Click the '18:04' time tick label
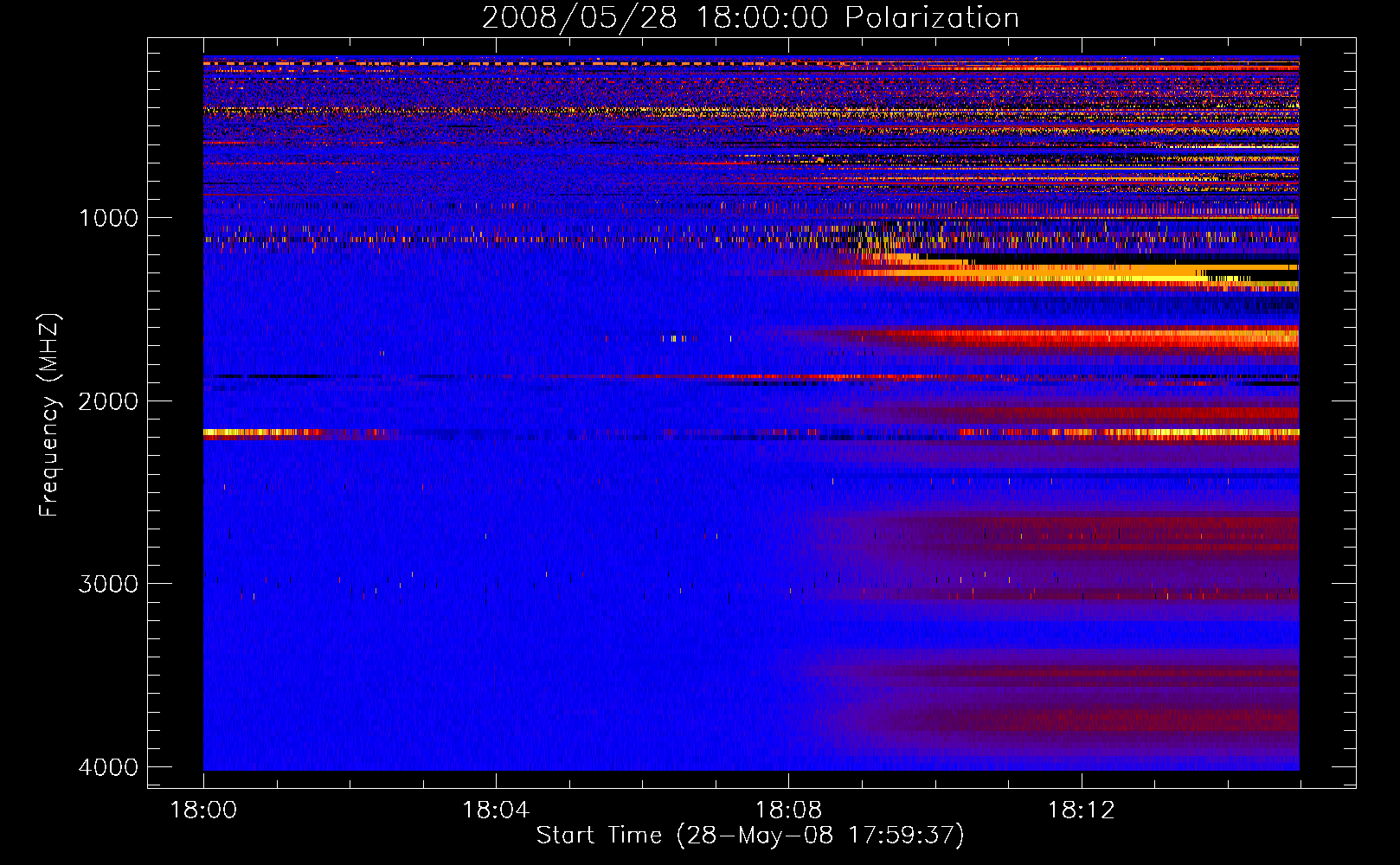1400x865 pixels. click(x=496, y=811)
